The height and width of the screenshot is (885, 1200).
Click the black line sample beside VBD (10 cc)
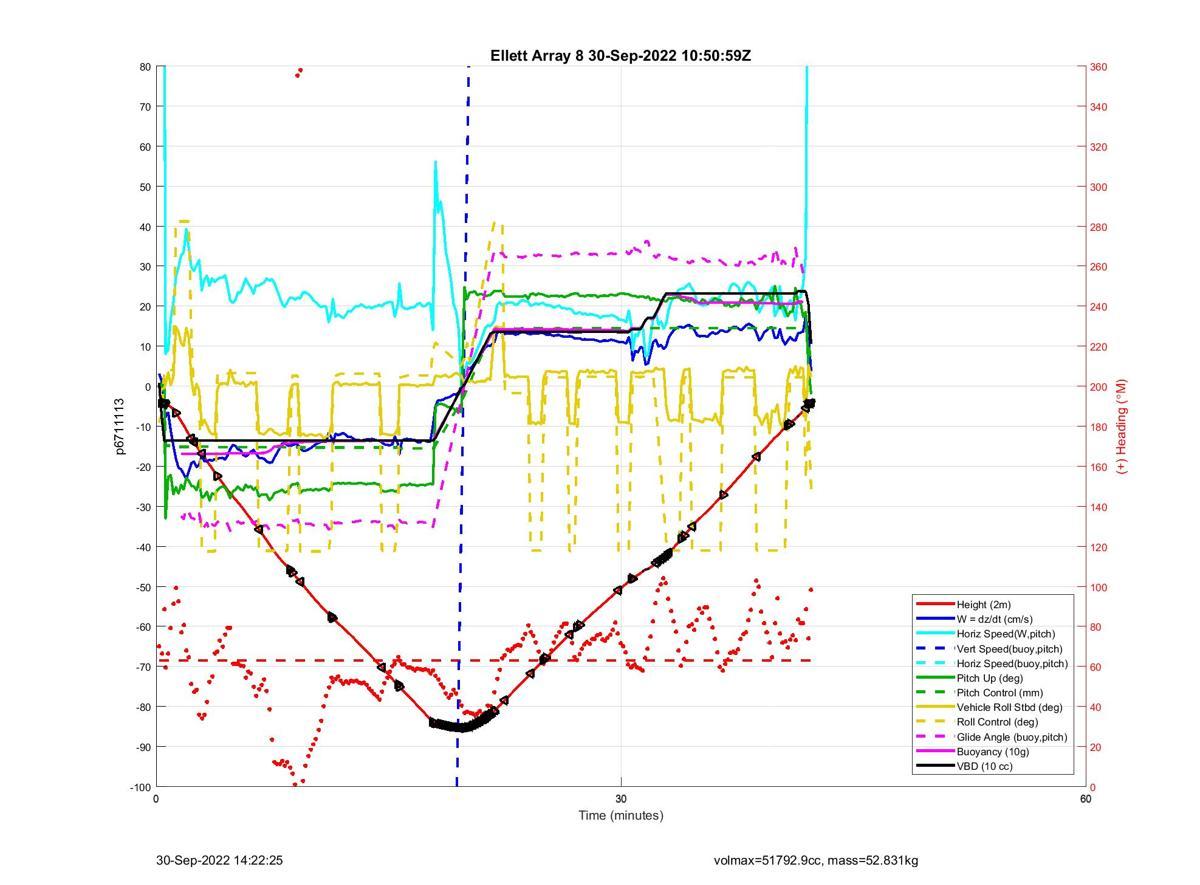point(935,766)
